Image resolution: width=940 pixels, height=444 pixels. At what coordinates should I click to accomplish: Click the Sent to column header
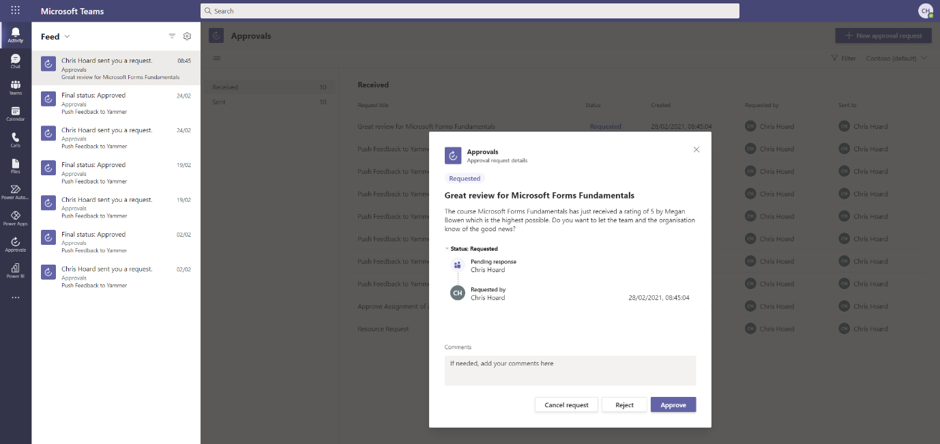tap(847, 105)
